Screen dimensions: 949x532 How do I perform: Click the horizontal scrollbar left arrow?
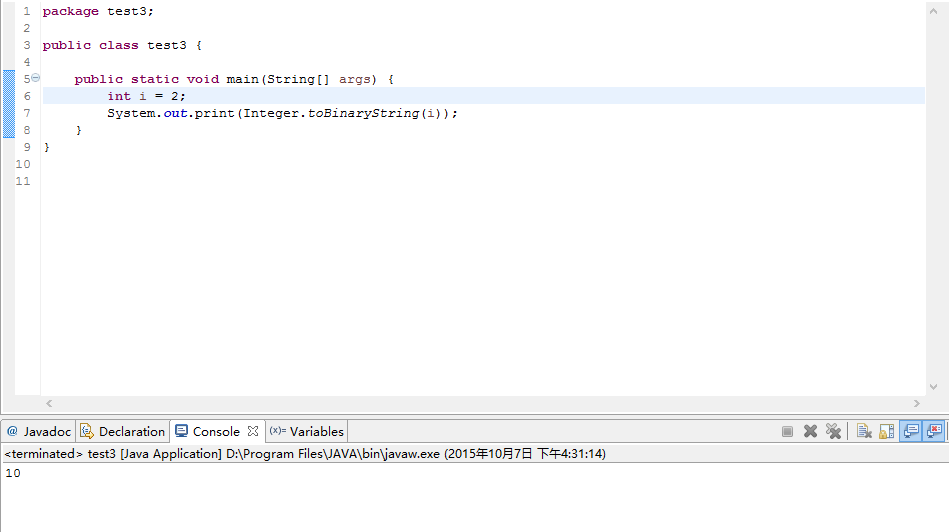49,403
